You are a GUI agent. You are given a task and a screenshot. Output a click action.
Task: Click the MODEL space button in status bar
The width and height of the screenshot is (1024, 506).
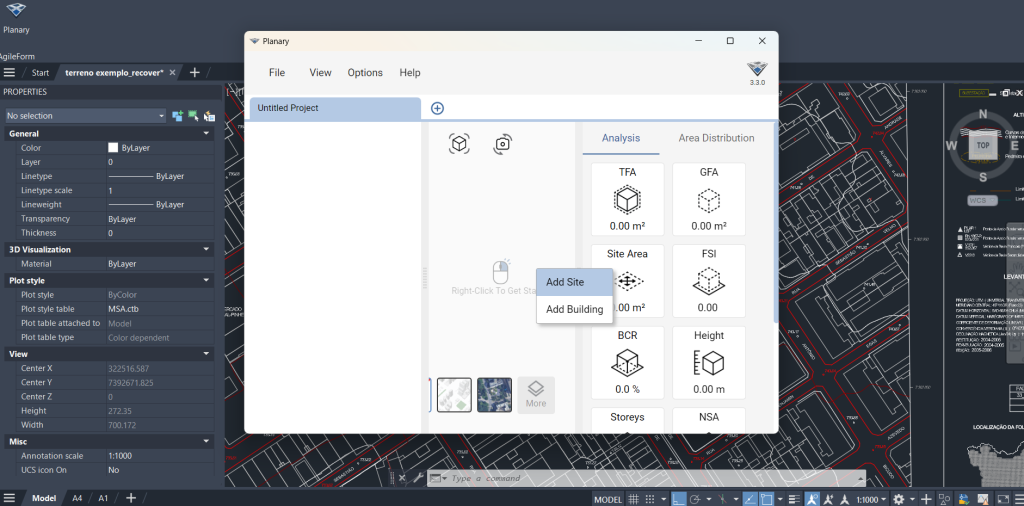[x=608, y=499]
